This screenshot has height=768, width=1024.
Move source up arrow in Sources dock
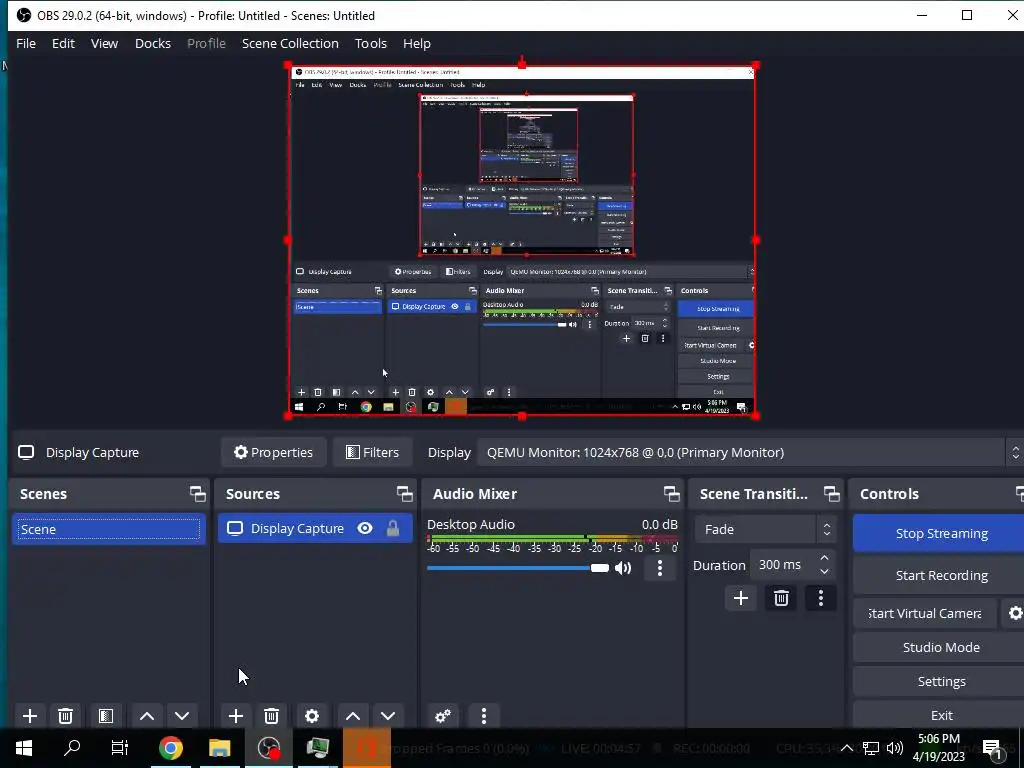click(353, 716)
